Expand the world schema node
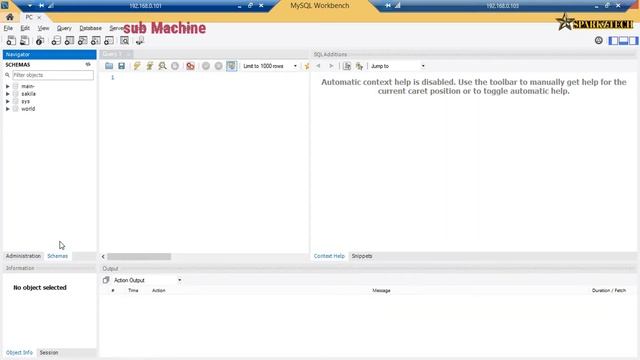This screenshot has height=360, width=640. (7, 109)
